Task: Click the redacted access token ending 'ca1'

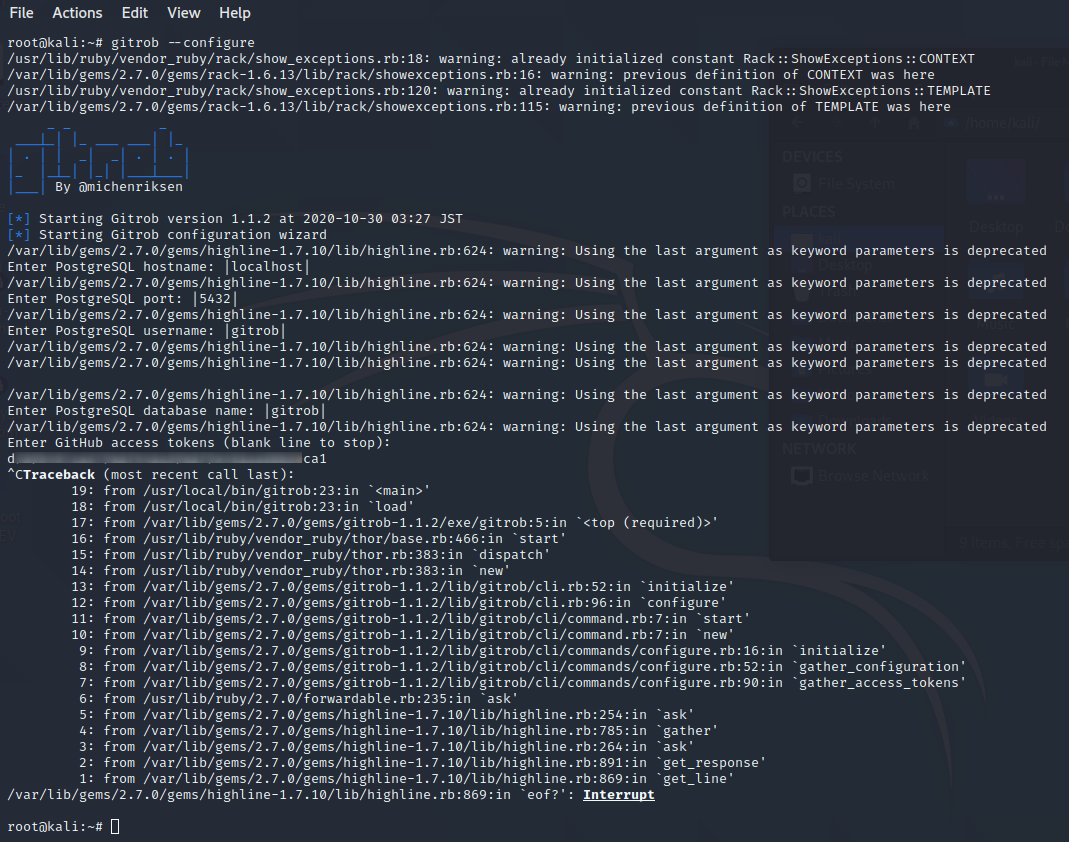Action: pos(167,459)
